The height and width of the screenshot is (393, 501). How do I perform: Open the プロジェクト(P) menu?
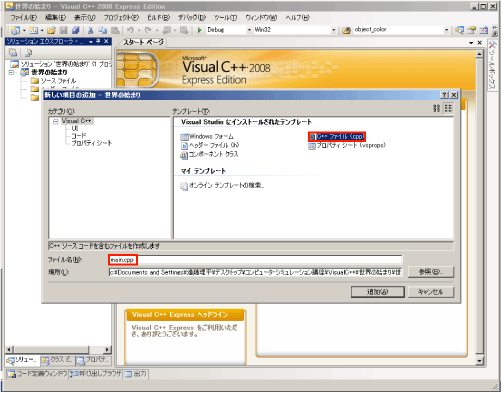tap(121, 18)
